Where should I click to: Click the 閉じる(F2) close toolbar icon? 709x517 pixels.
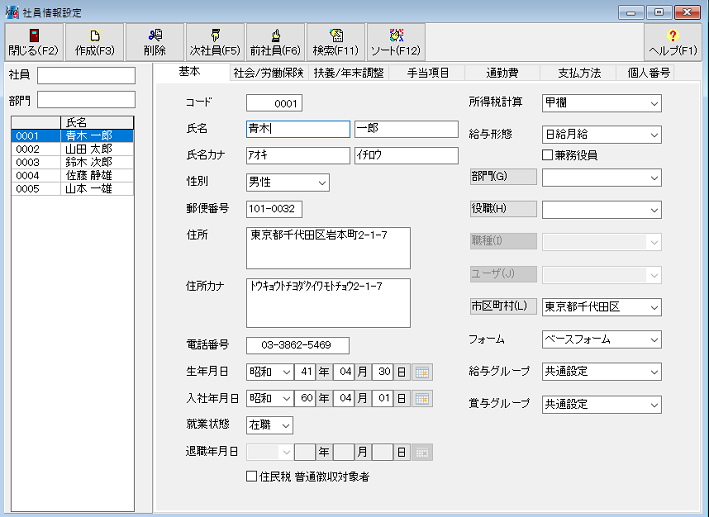point(34,42)
